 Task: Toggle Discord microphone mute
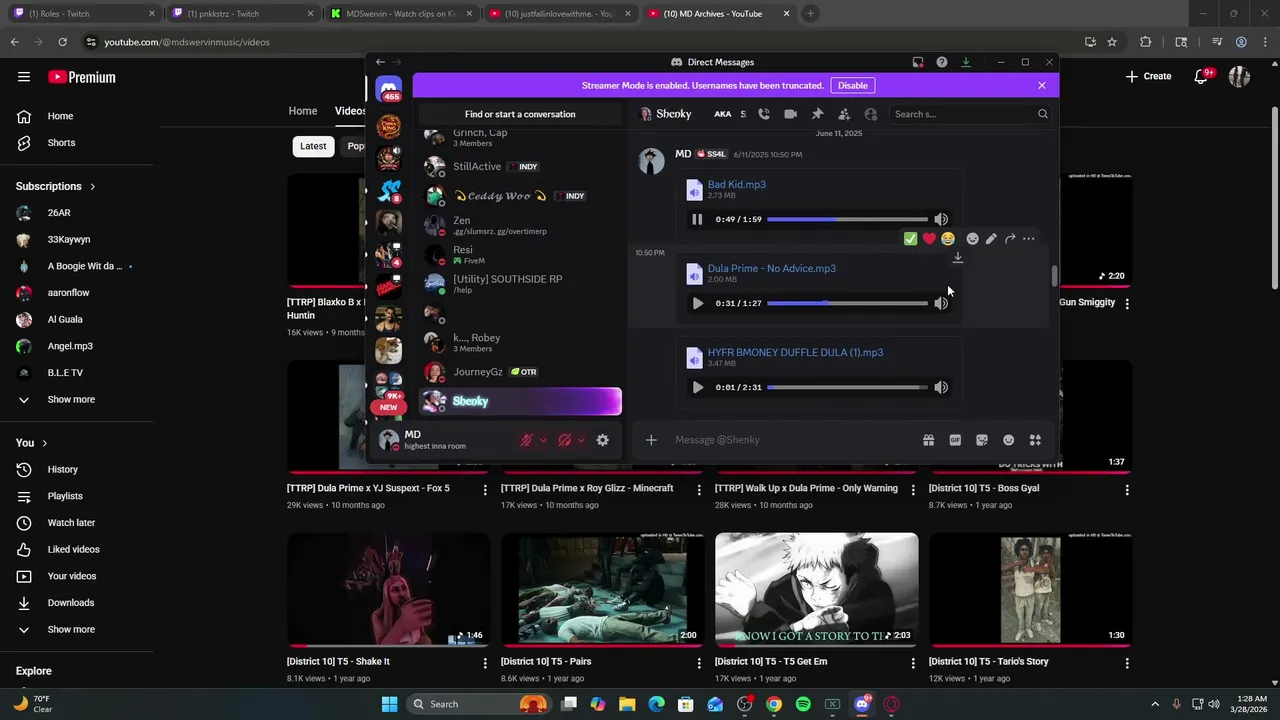click(x=525, y=440)
